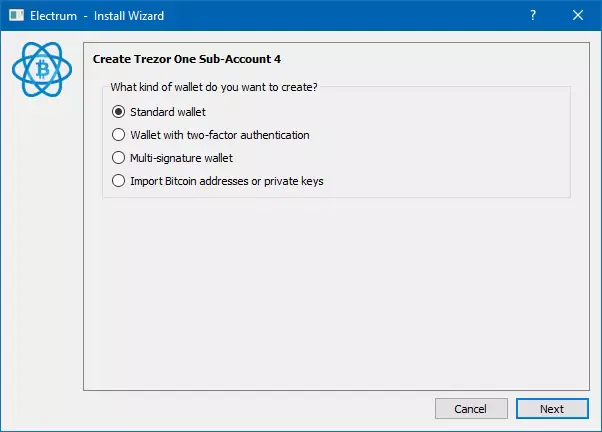
Task: Click the Electrum Bitcoin atom logo
Action: (42, 69)
